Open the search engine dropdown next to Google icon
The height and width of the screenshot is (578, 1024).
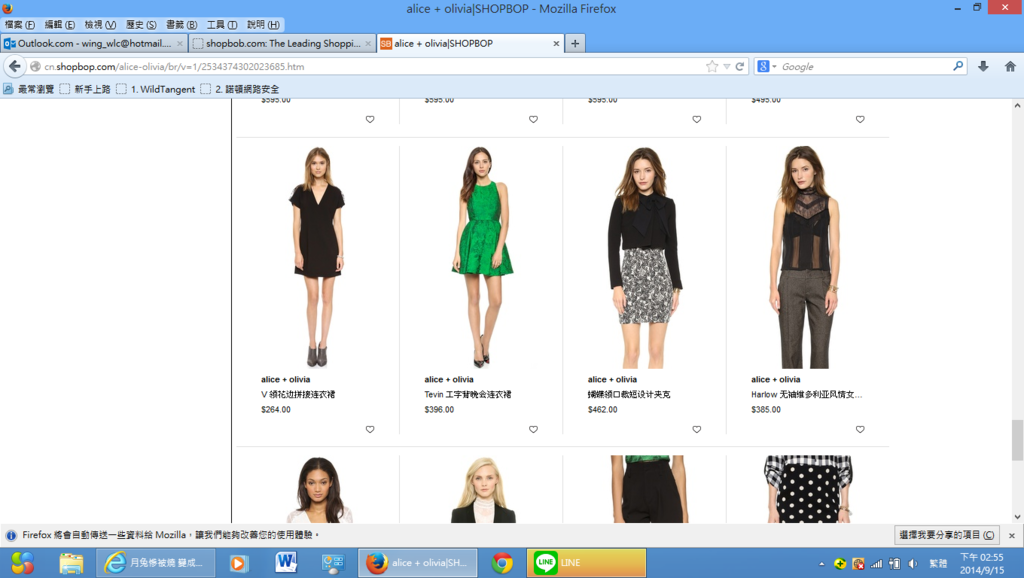click(x=774, y=66)
